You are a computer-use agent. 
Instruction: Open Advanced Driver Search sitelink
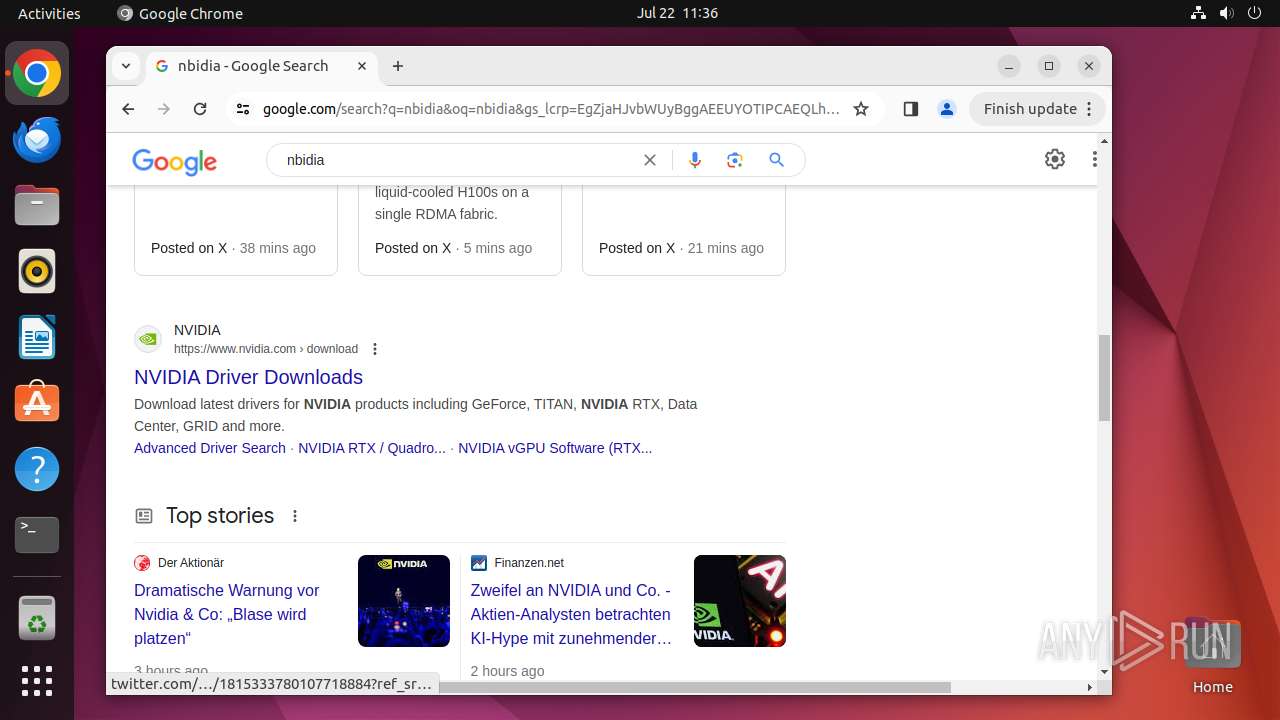click(210, 448)
